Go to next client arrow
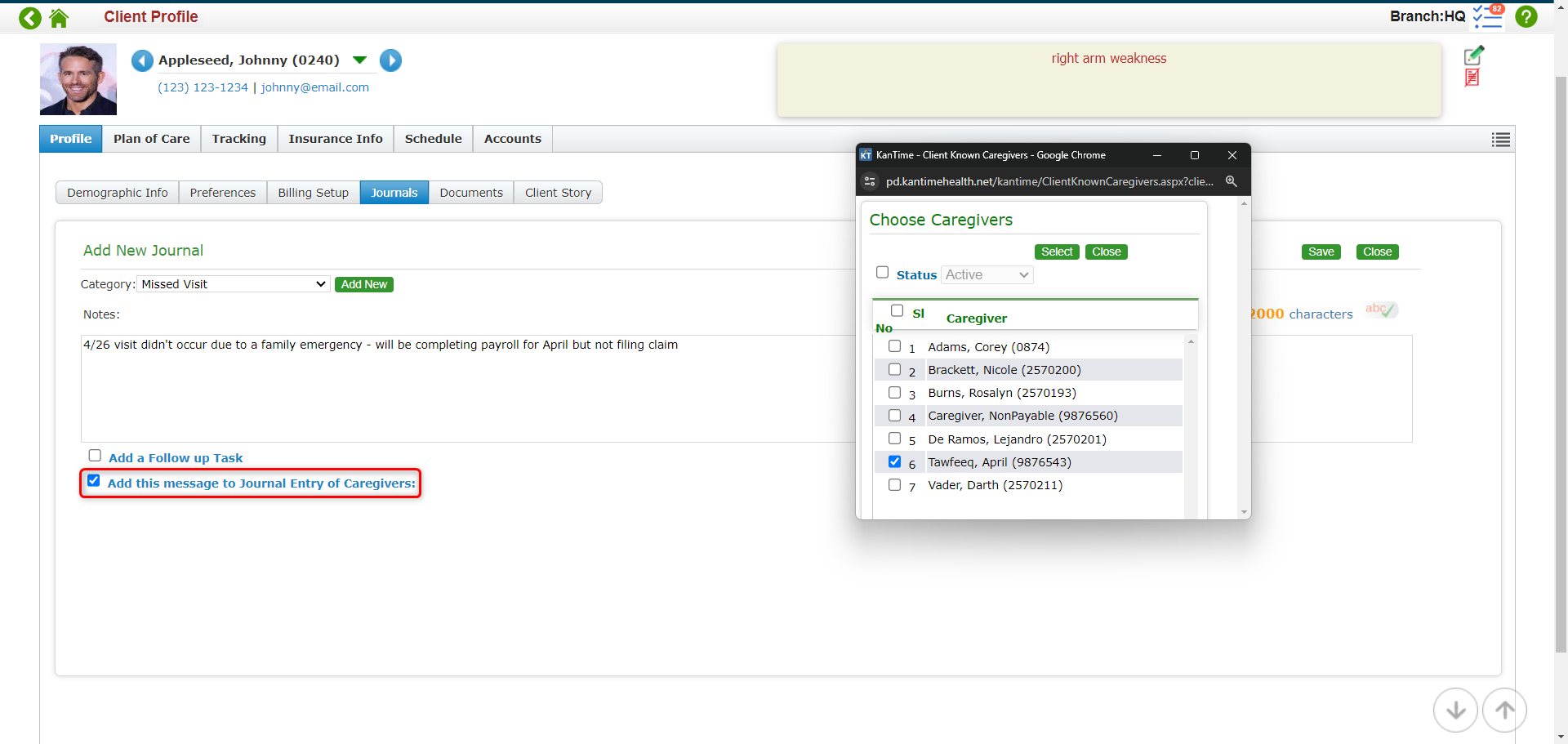 [x=390, y=60]
